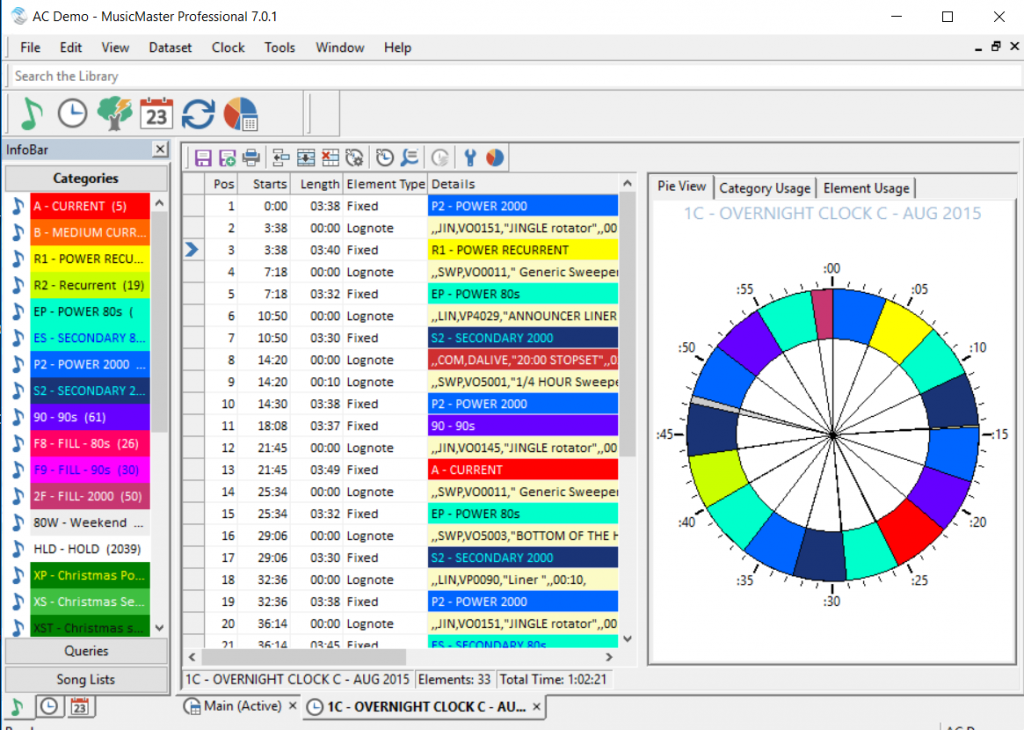This screenshot has height=730, width=1024.
Task: Switch to the Category Usage tab
Action: pos(764,188)
